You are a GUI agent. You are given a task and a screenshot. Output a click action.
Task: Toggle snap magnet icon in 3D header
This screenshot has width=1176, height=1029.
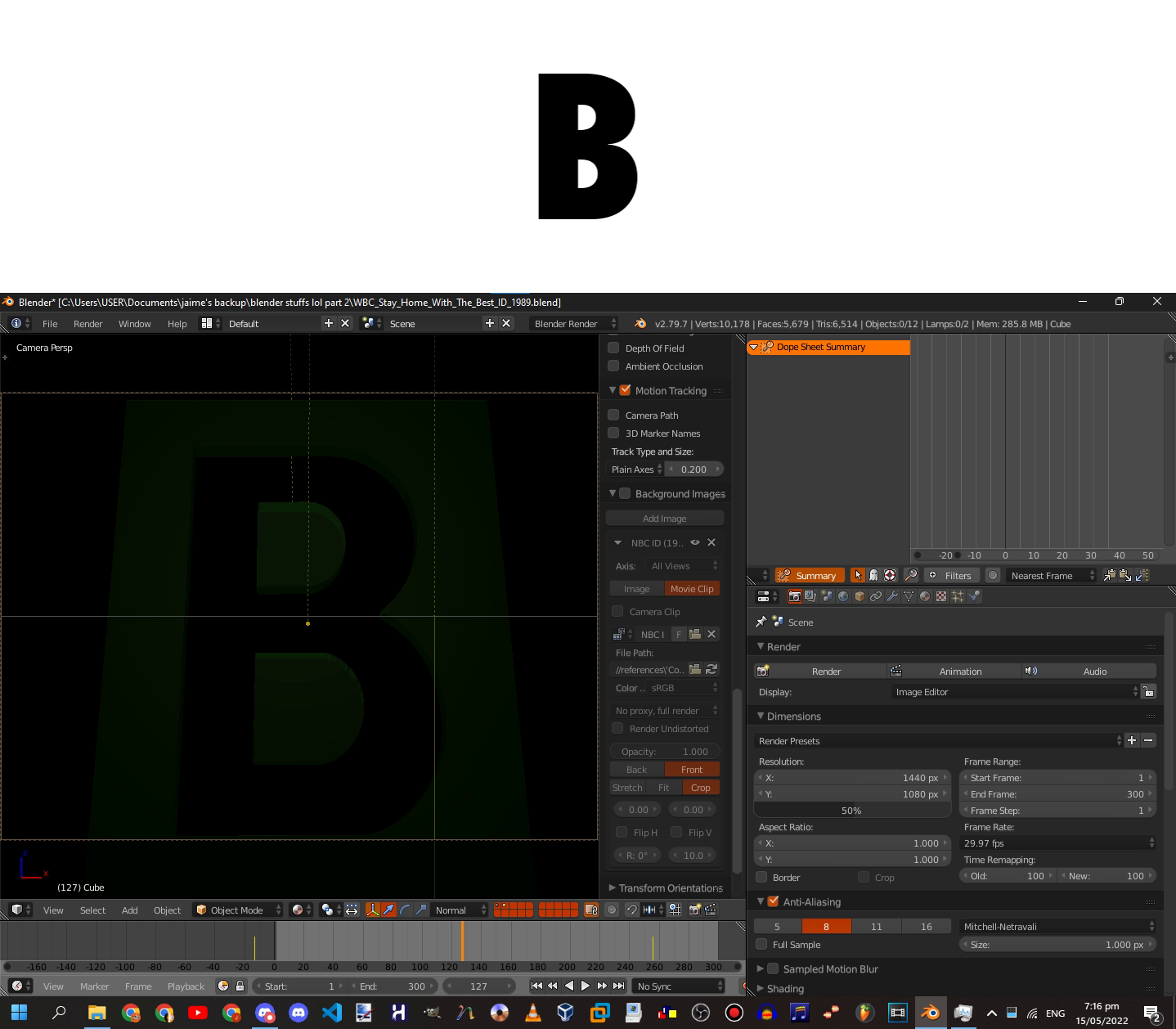pos(631,910)
